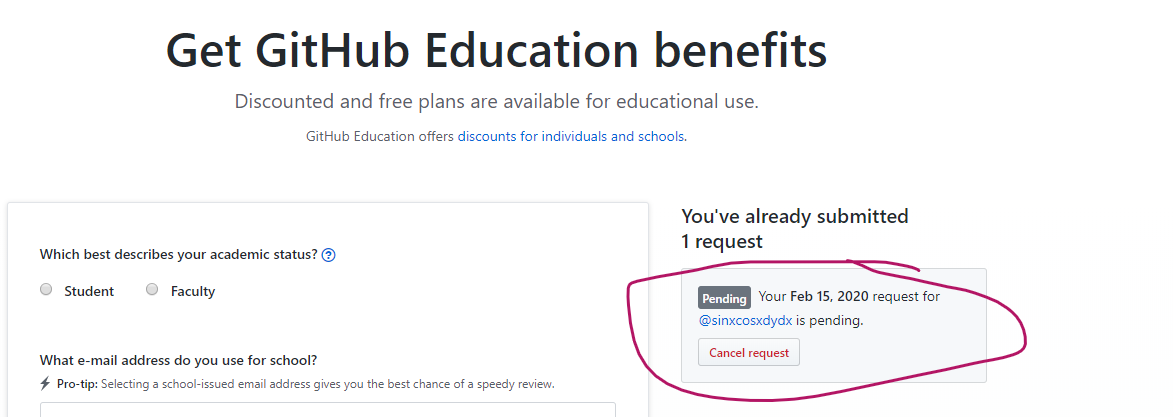Click the You've already submitted heading
This screenshot has height=417, width=1173.
[794, 216]
